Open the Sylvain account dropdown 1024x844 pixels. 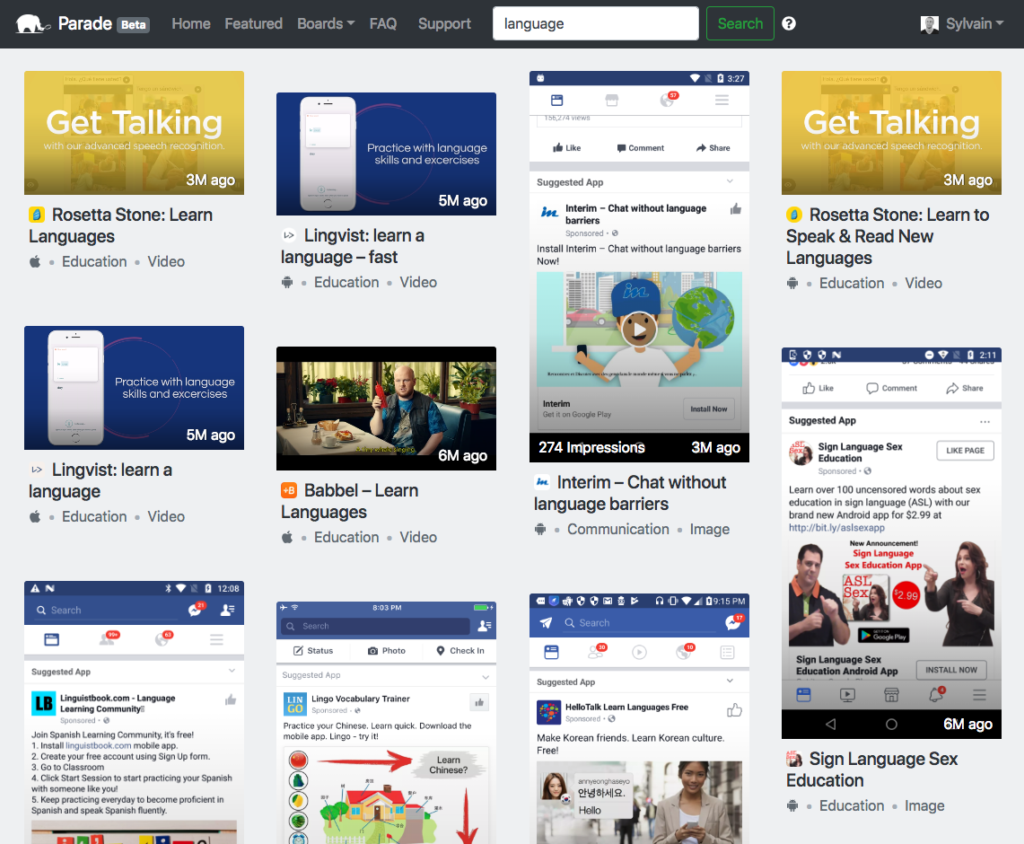[965, 23]
